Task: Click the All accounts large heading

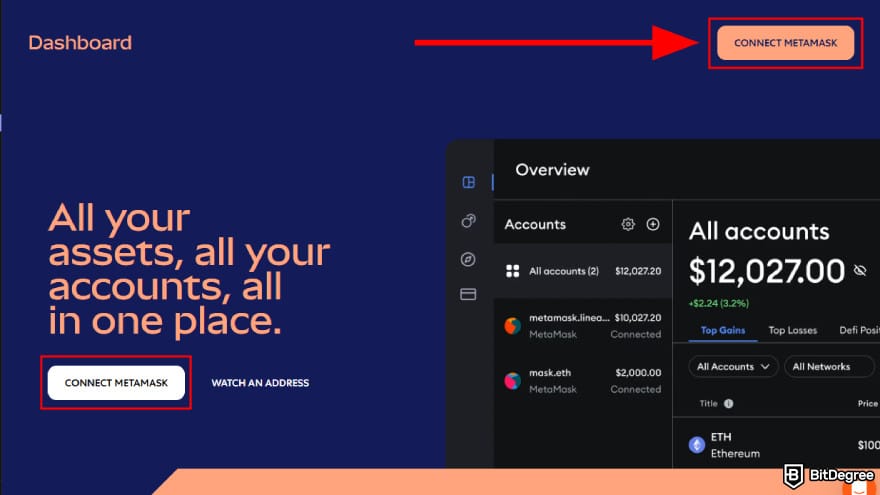Action: [759, 231]
